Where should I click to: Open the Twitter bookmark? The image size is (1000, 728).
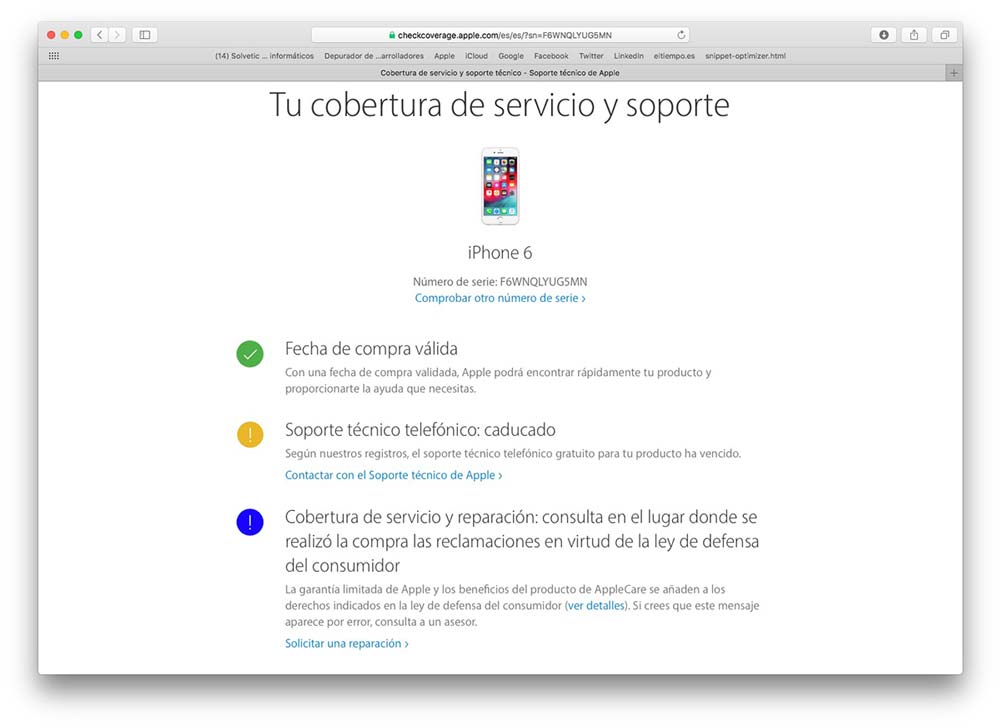[x=591, y=56]
